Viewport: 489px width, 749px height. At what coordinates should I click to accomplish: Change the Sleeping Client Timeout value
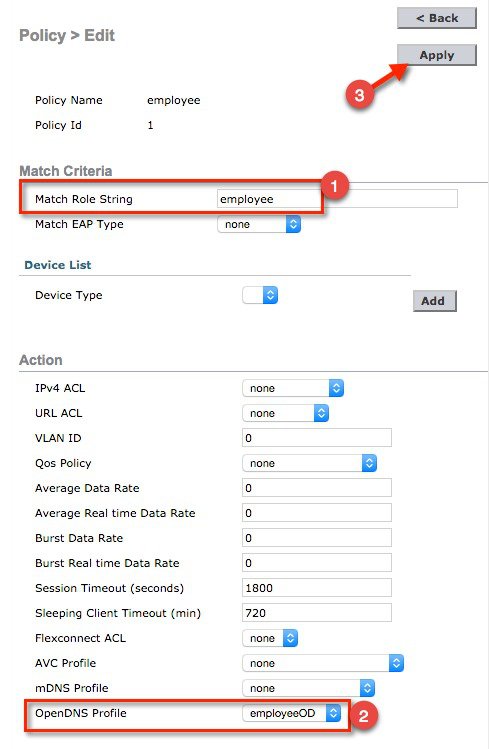[x=317, y=613]
